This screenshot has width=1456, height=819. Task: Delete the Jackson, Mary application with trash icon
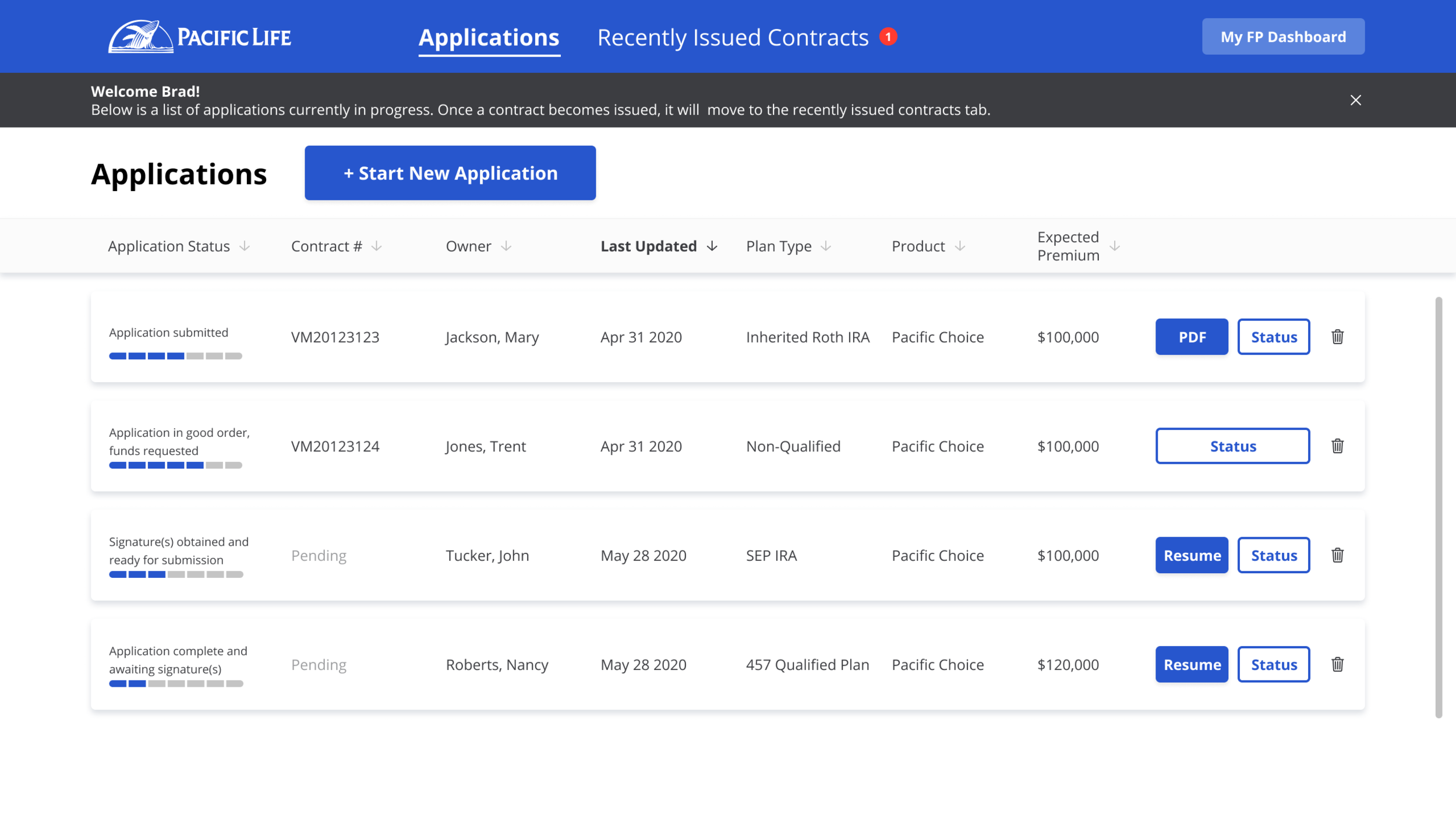pyautogui.click(x=1337, y=337)
